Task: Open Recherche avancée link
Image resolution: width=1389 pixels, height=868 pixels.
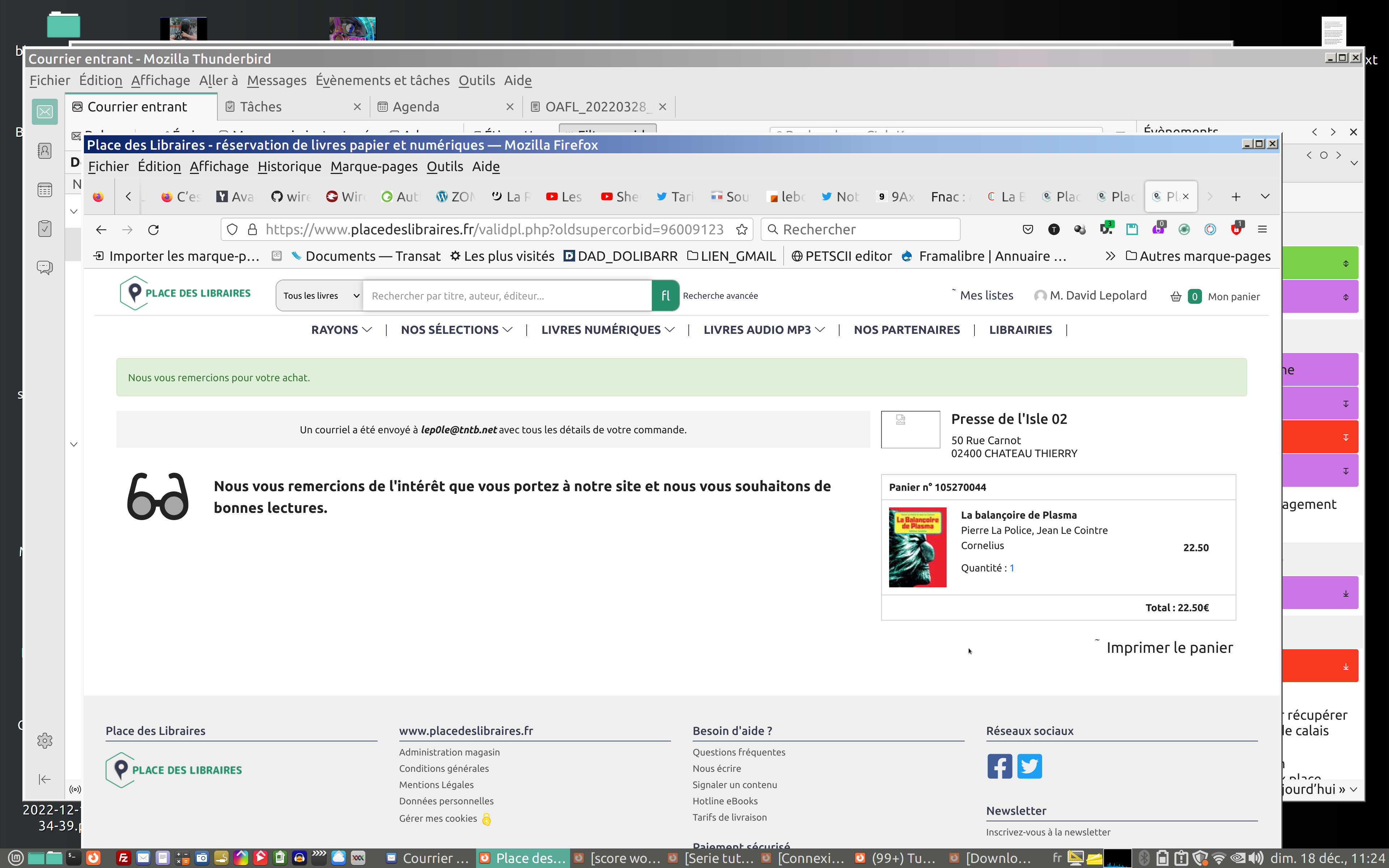Action: pos(720,295)
